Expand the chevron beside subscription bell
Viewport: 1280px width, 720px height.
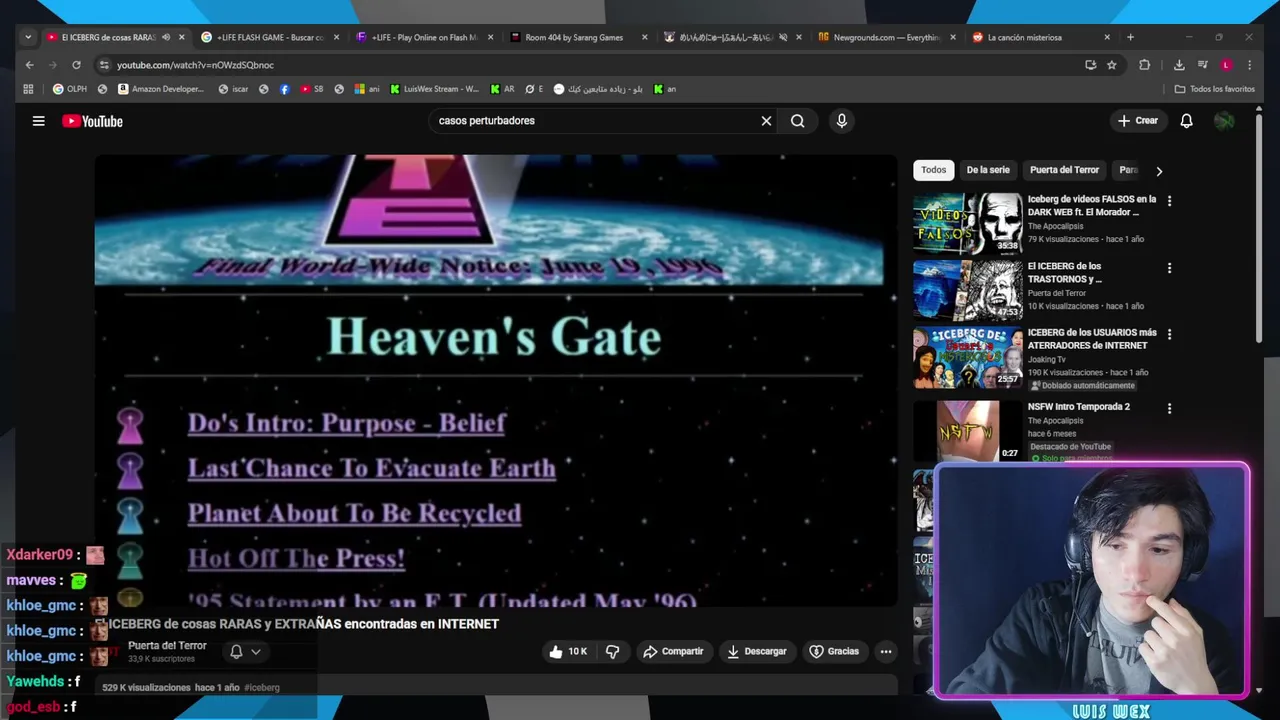pos(256,652)
